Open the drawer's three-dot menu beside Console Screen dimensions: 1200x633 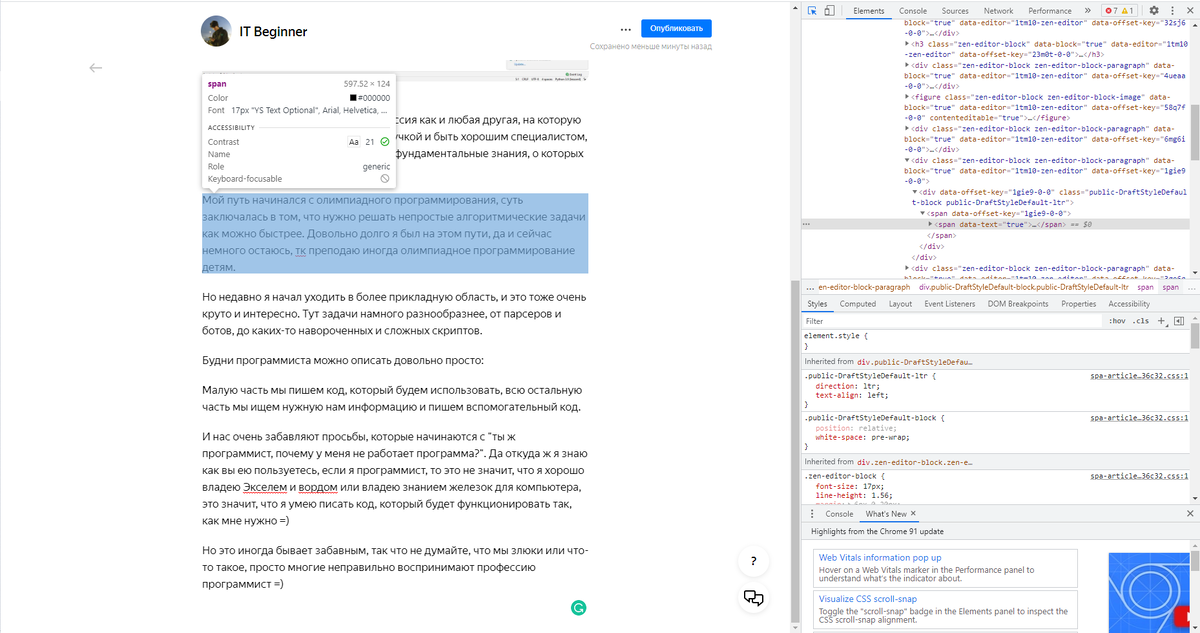point(811,514)
